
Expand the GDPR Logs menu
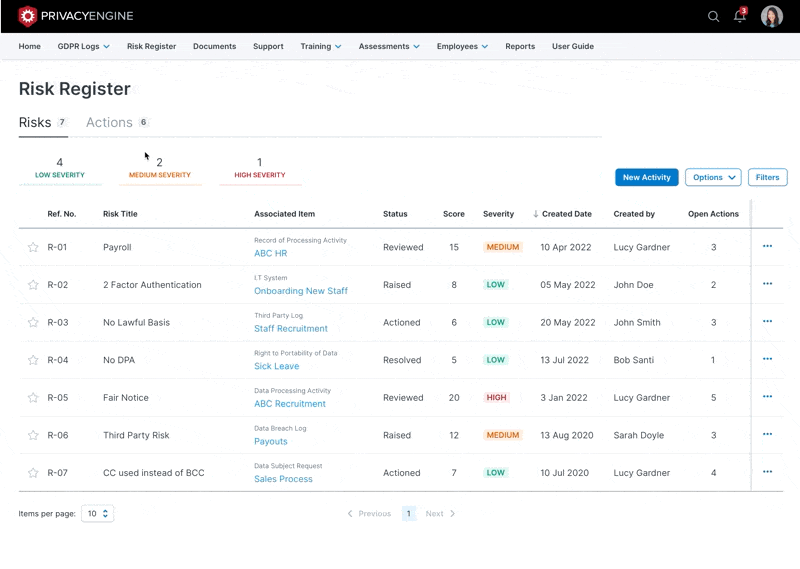coord(84,46)
